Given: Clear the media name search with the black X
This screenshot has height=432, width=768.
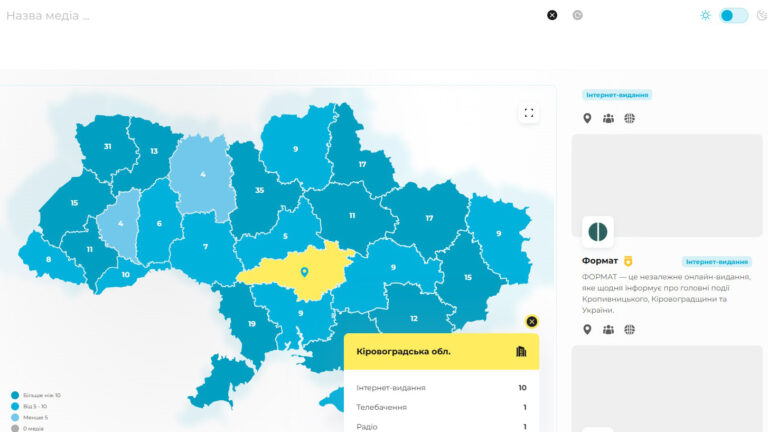Looking at the screenshot, I should (x=552, y=15).
